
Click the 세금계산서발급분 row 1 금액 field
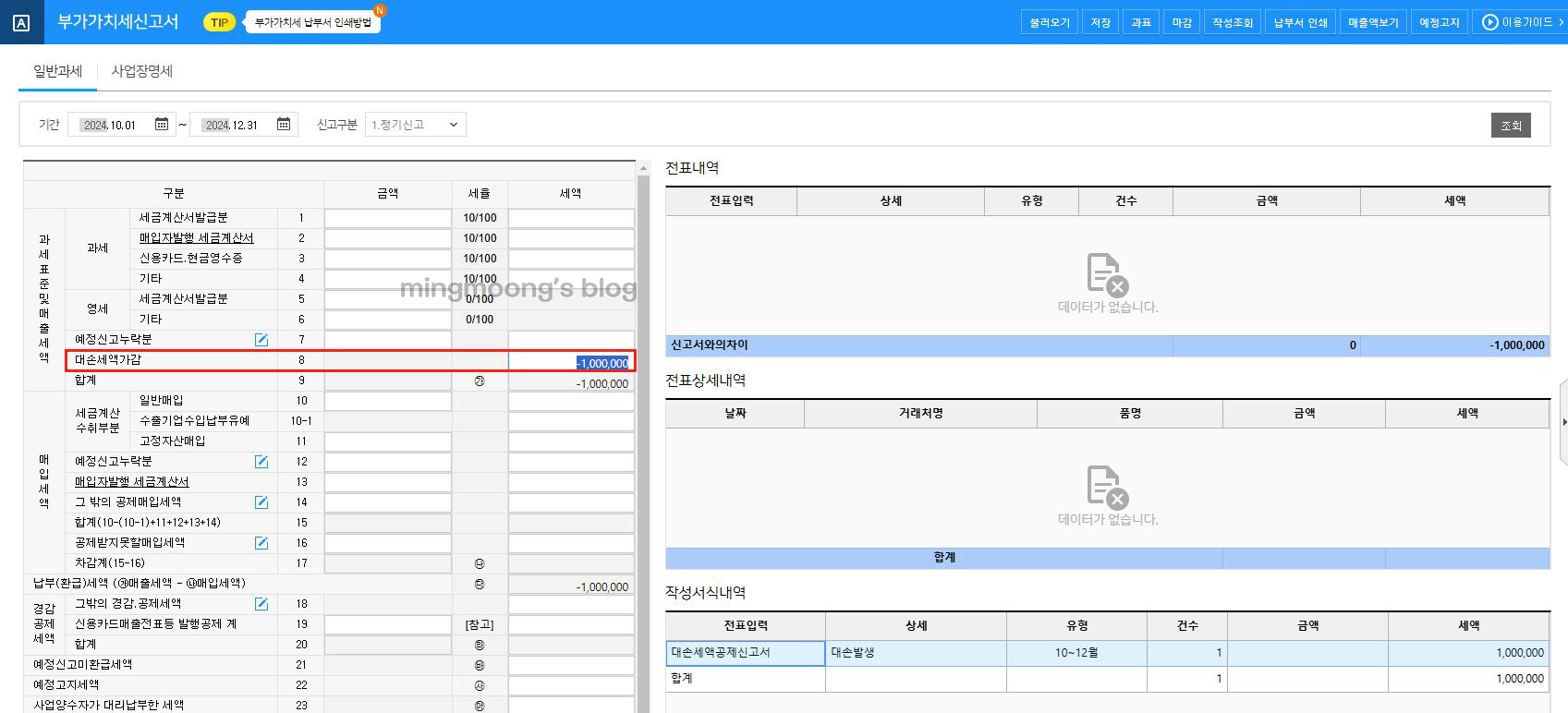coord(388,218)
